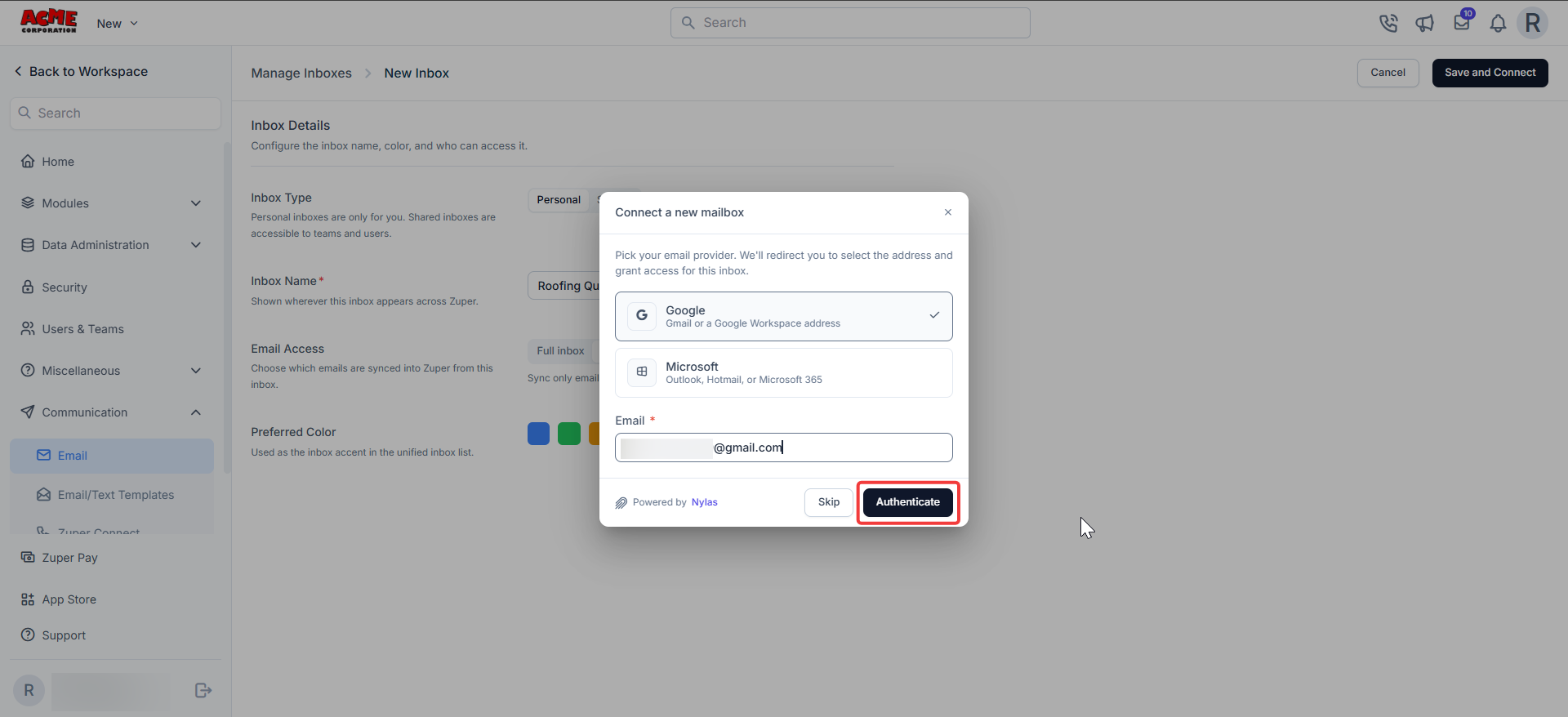Open the Manage Inboxes breadcrumb
This screenshot has height=717, width=1568.
tap(301, 73)
